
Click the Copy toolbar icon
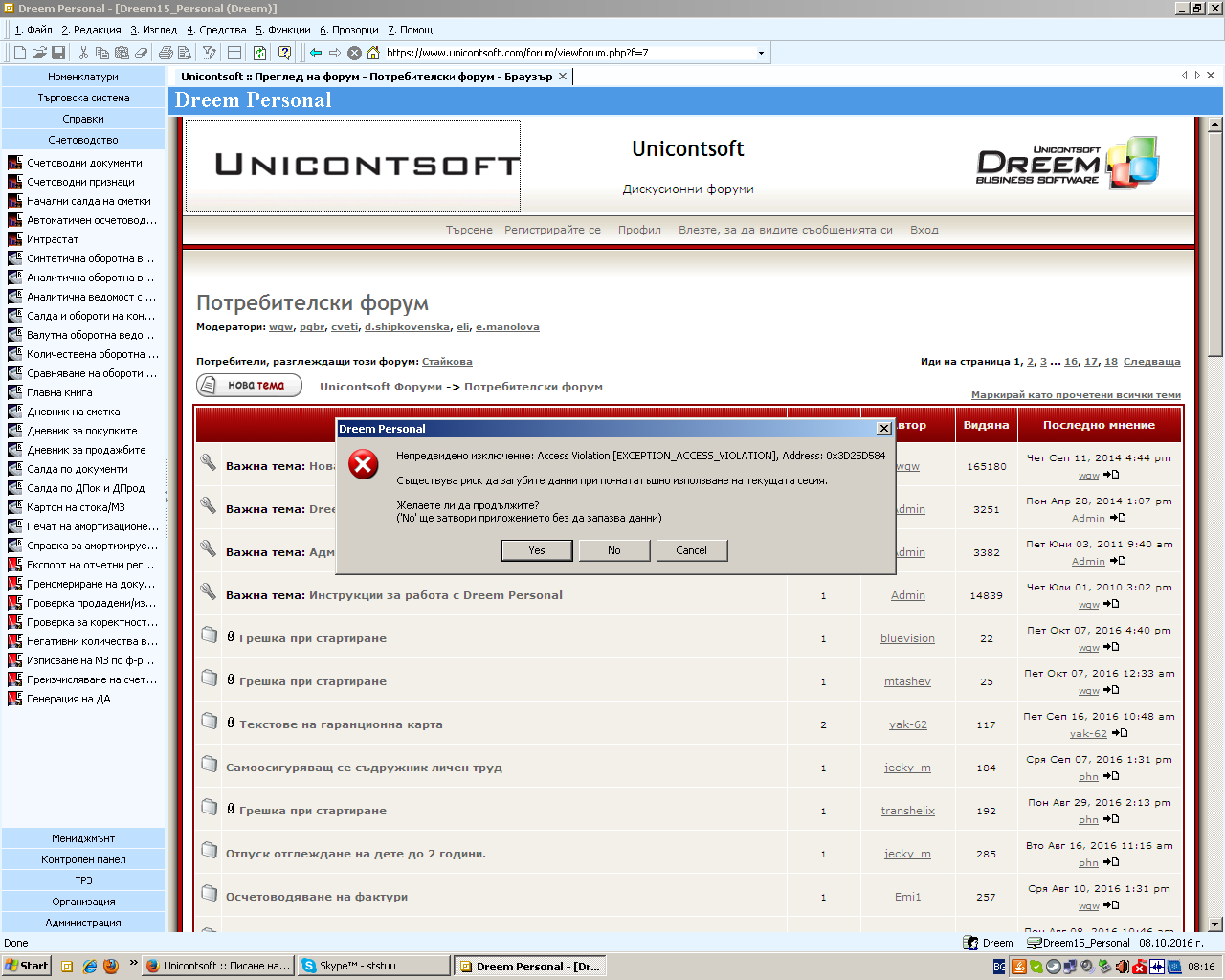pyautogui.click(x=102, y=53)
